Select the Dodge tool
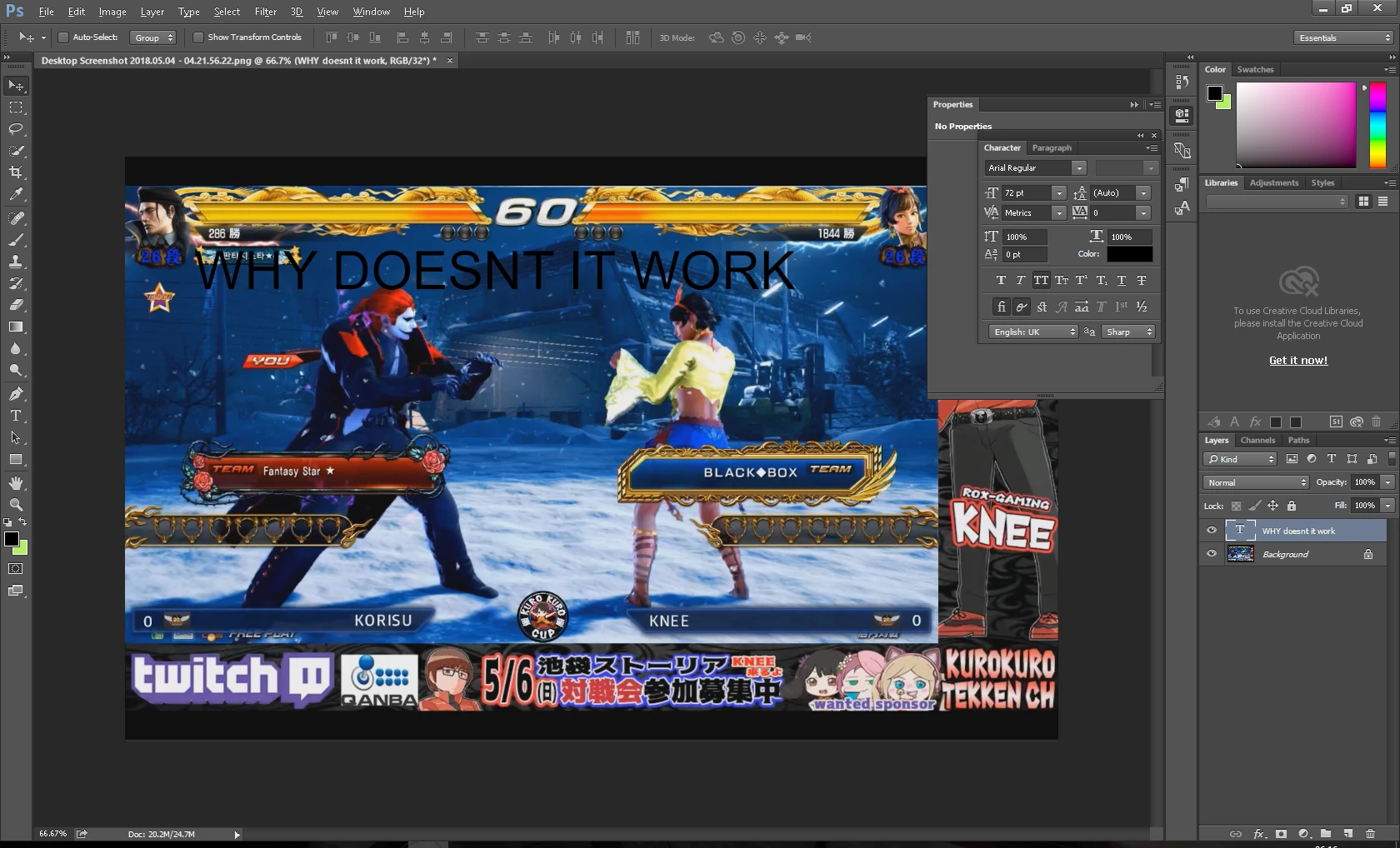The height and width of the screenshot is (848, 1400). 16,370
